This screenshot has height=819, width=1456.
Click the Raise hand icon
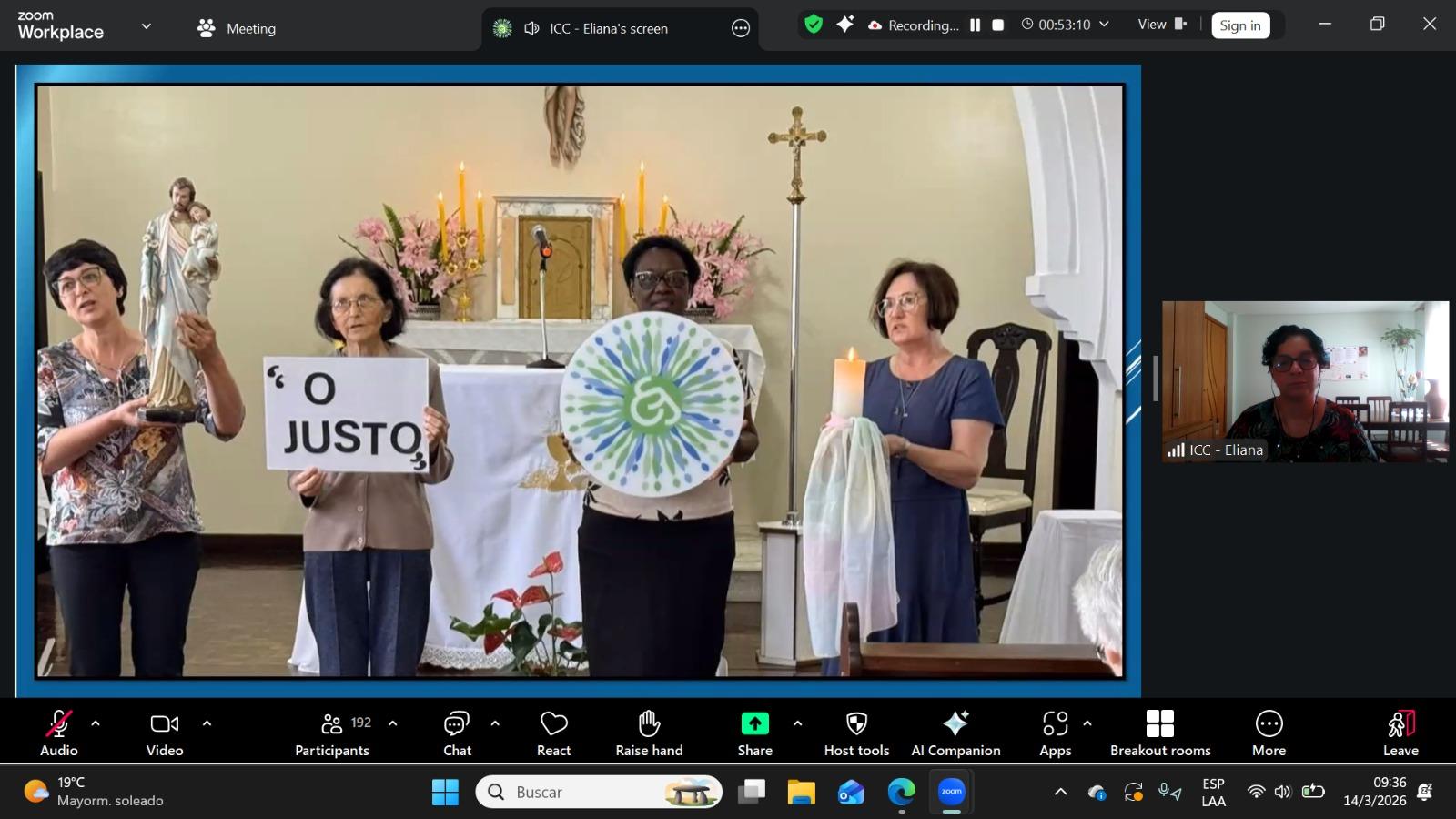[649, 724]
